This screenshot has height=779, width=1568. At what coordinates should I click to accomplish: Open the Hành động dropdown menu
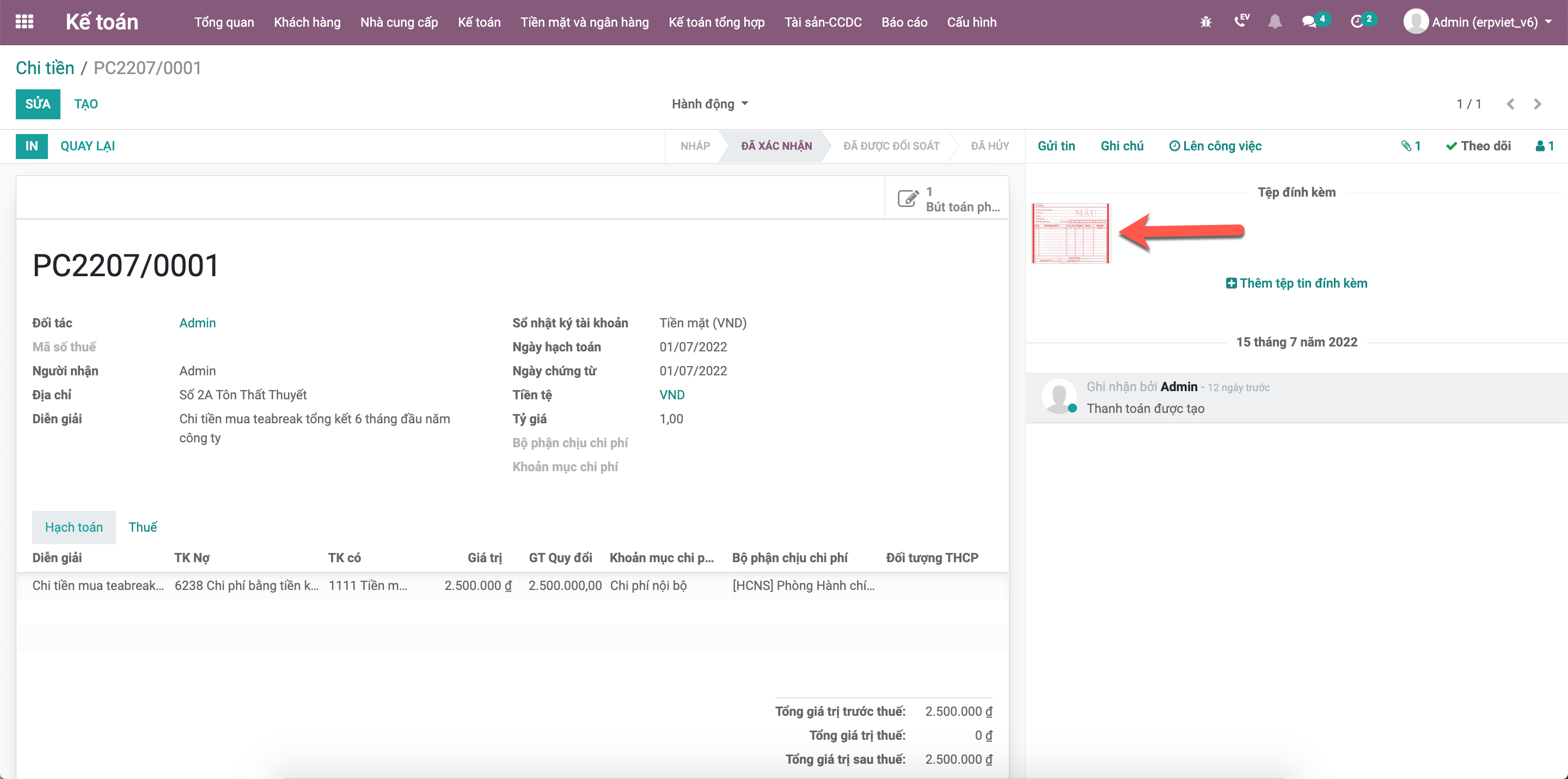point(711,103)
